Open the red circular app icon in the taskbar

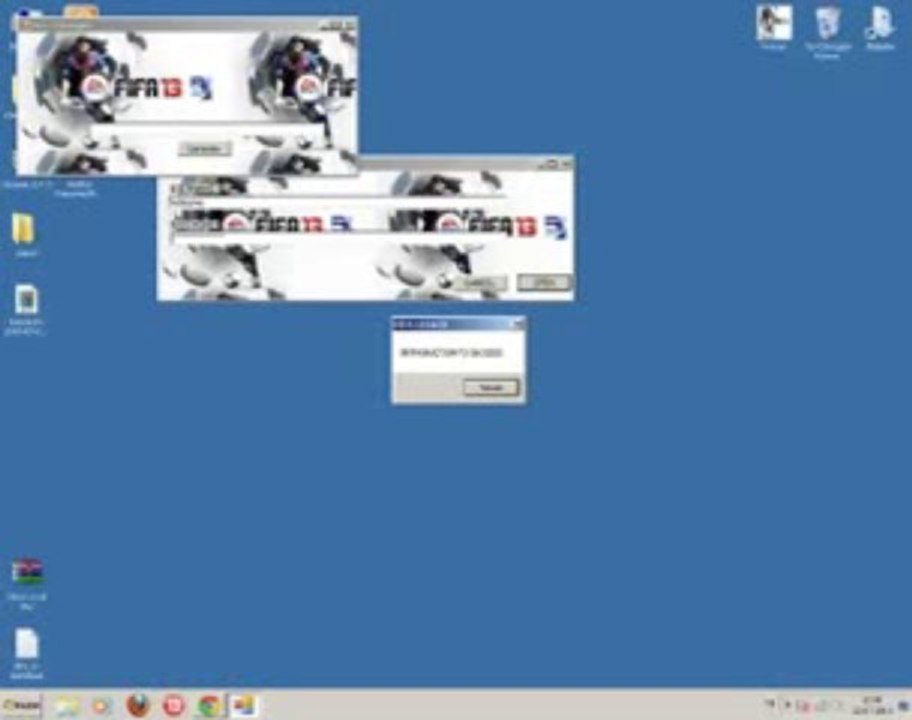click(173, 705)
